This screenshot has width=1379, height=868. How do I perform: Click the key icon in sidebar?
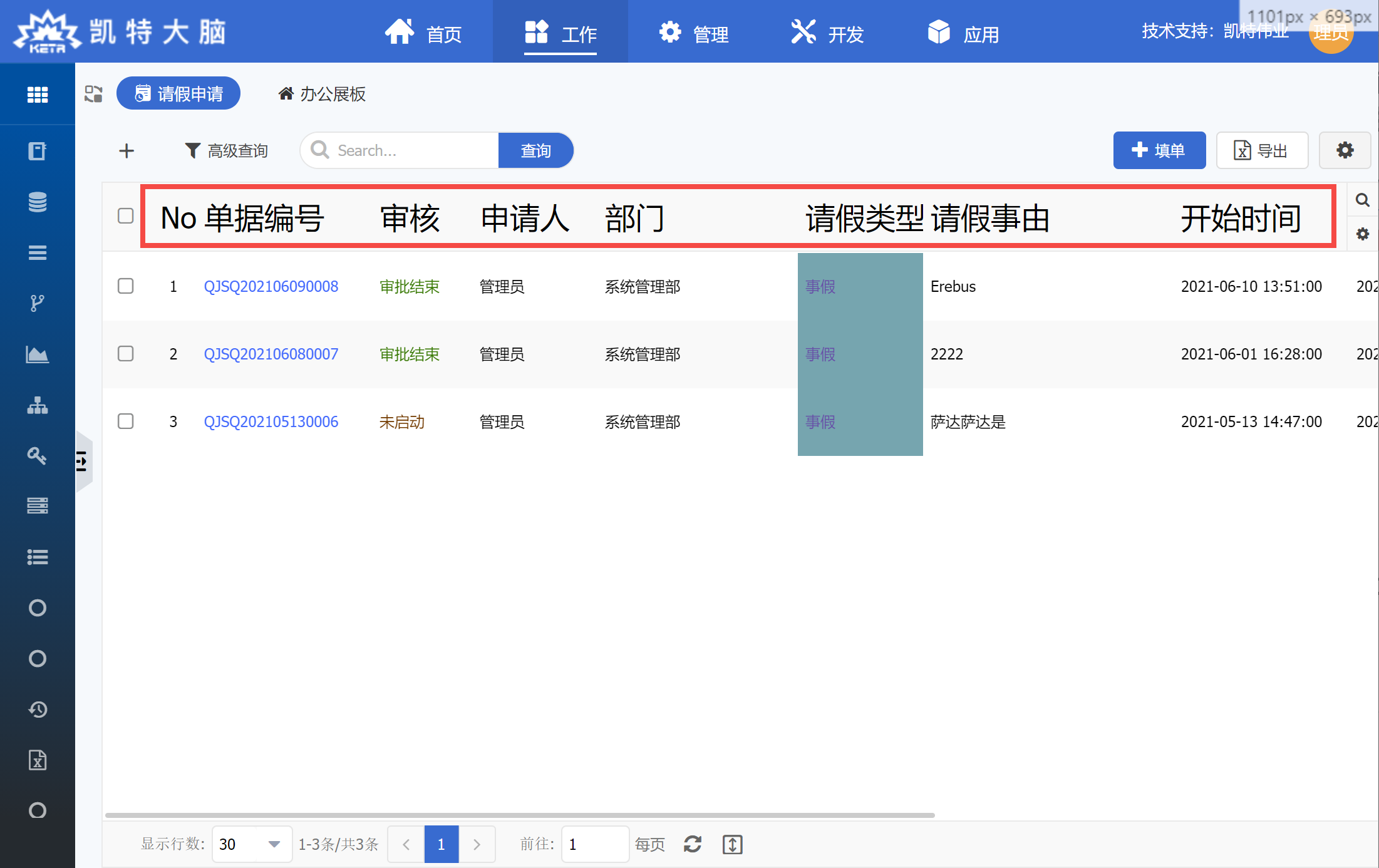click(38, 455)
